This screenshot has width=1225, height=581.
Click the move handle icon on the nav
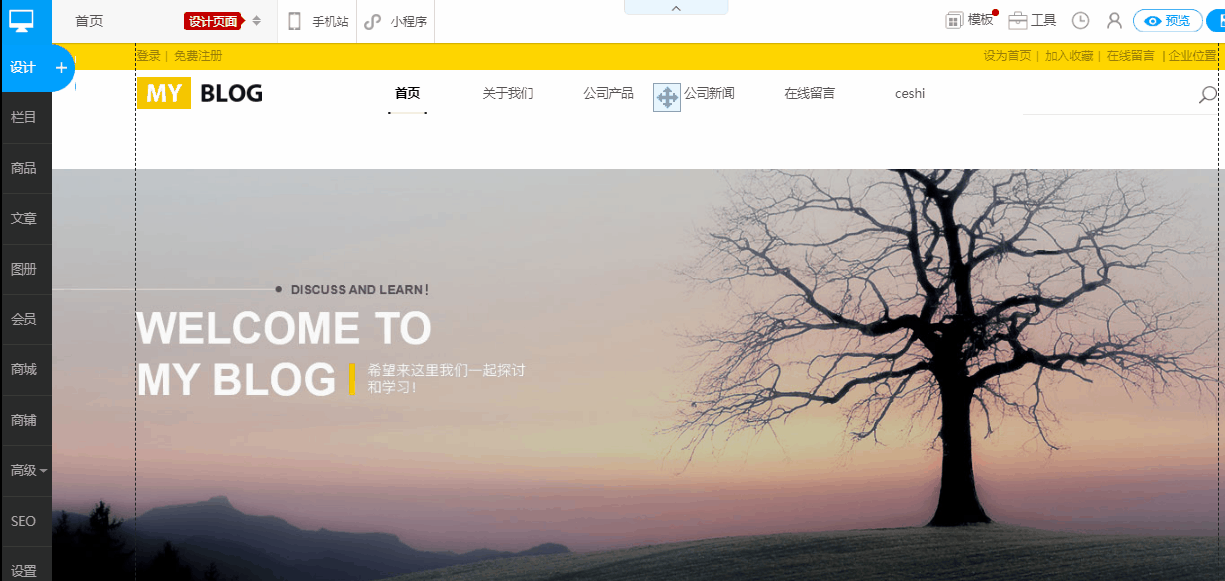pyautogui.click(x=667, y=97)
